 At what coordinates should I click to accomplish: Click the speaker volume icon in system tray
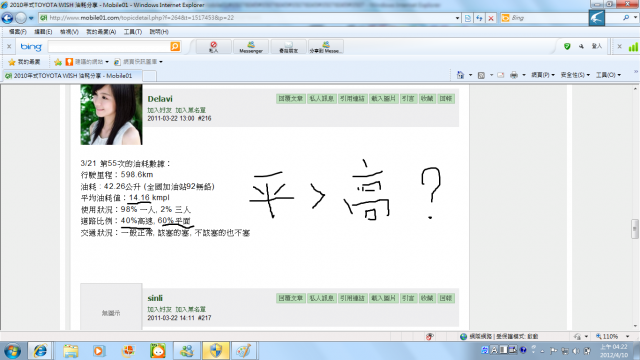pyautogui.click(x=576, y=350)
